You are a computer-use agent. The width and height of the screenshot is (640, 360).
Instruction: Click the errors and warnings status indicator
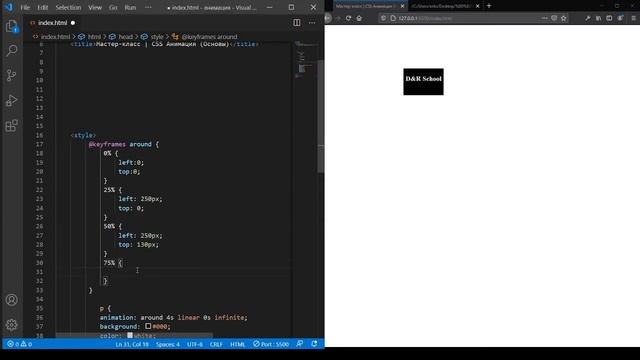tap(20, 344)
